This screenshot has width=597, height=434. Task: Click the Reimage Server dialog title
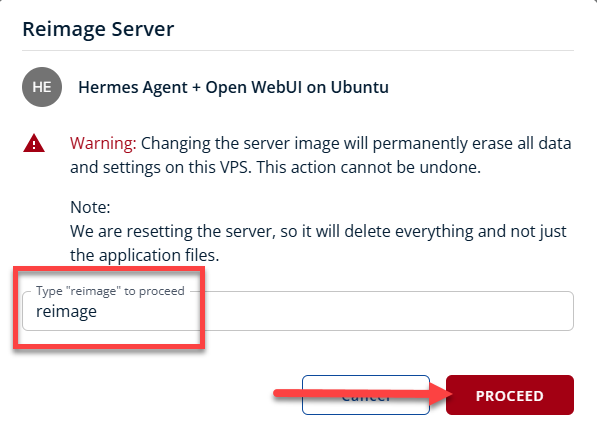tap(98, 29)
